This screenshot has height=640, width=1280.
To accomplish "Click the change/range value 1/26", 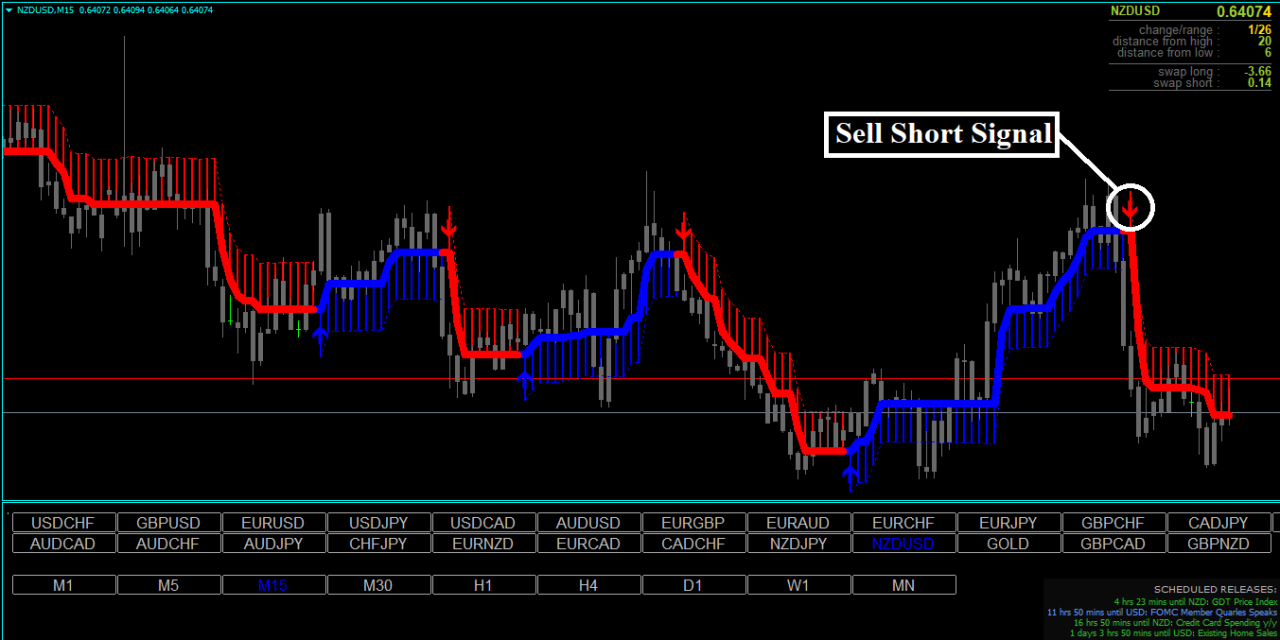I will tap(1259, 30).
